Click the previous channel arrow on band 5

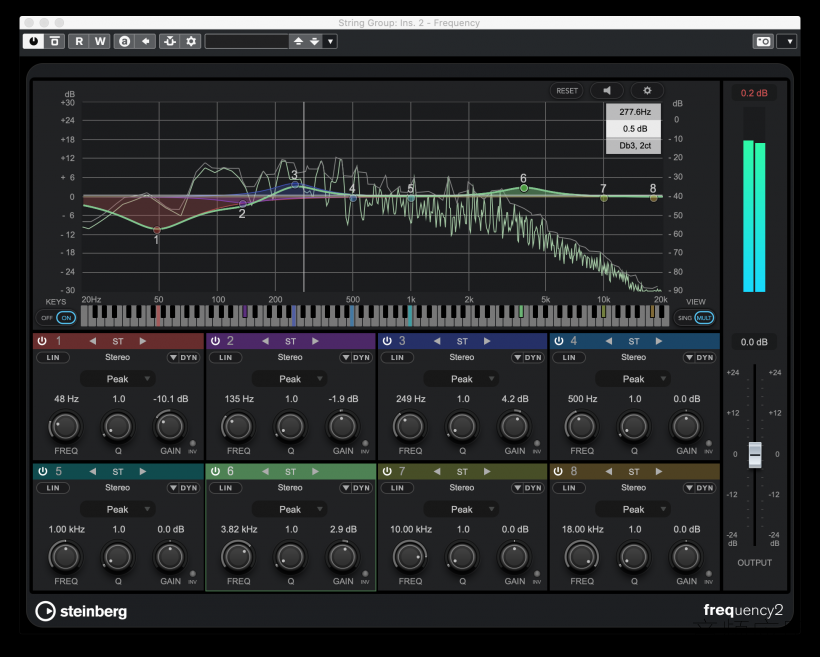[93, 471]
